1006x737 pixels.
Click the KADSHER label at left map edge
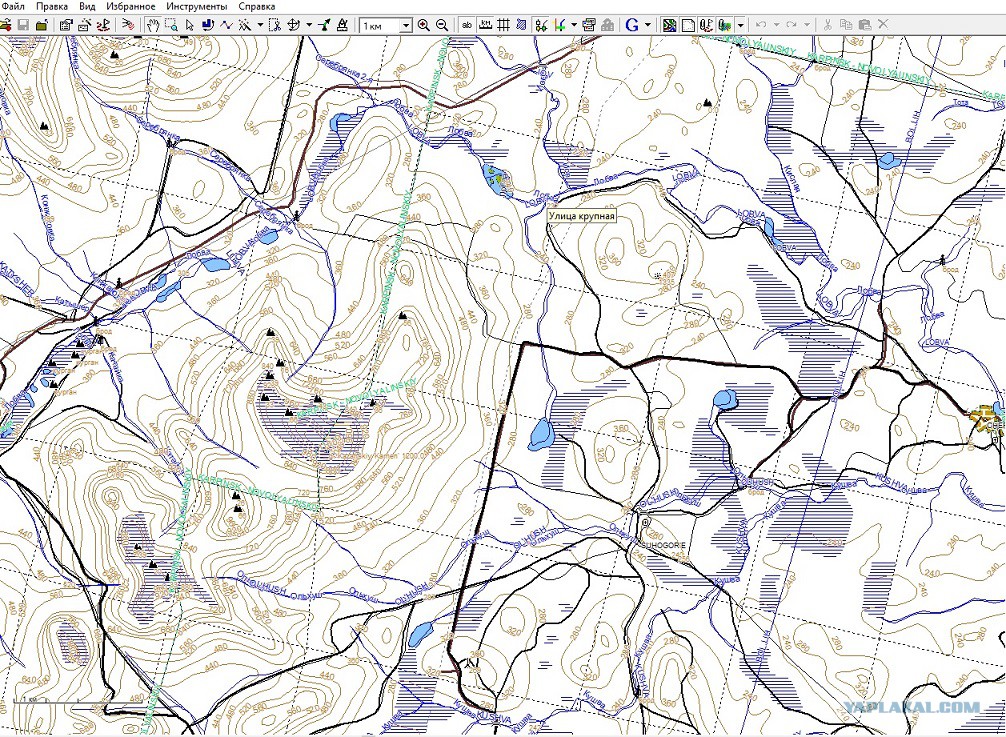pyautogui.click(x=16, y=277)
